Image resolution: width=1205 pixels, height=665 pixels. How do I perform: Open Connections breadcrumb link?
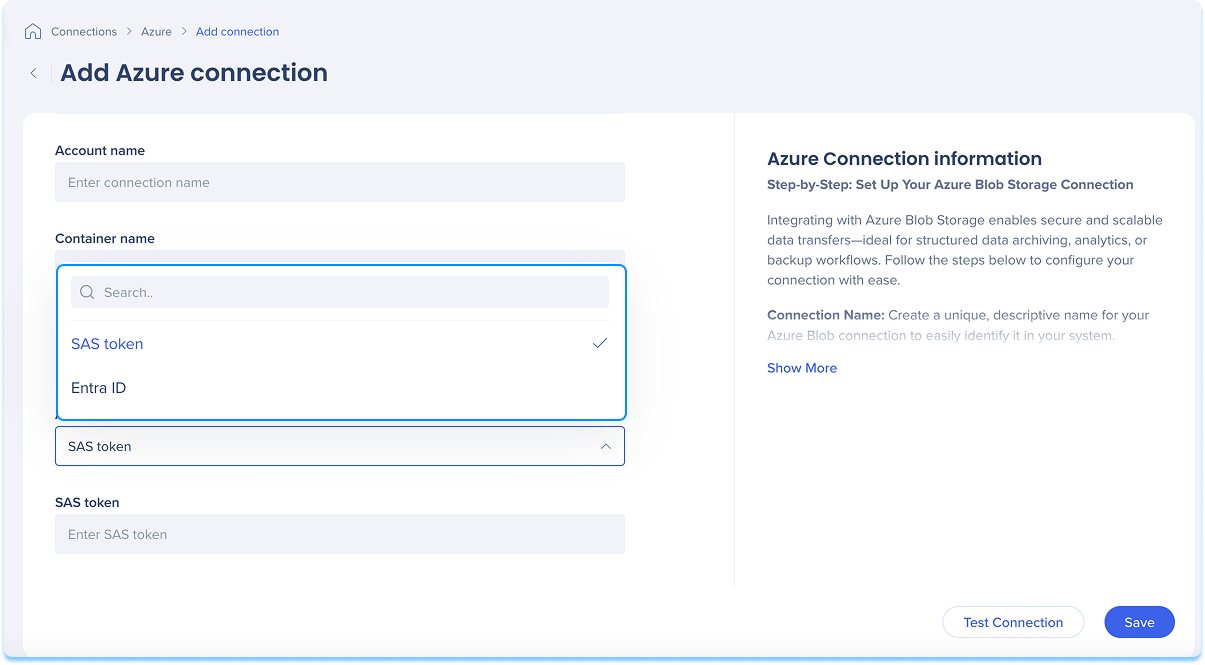[x=84, y=32]
